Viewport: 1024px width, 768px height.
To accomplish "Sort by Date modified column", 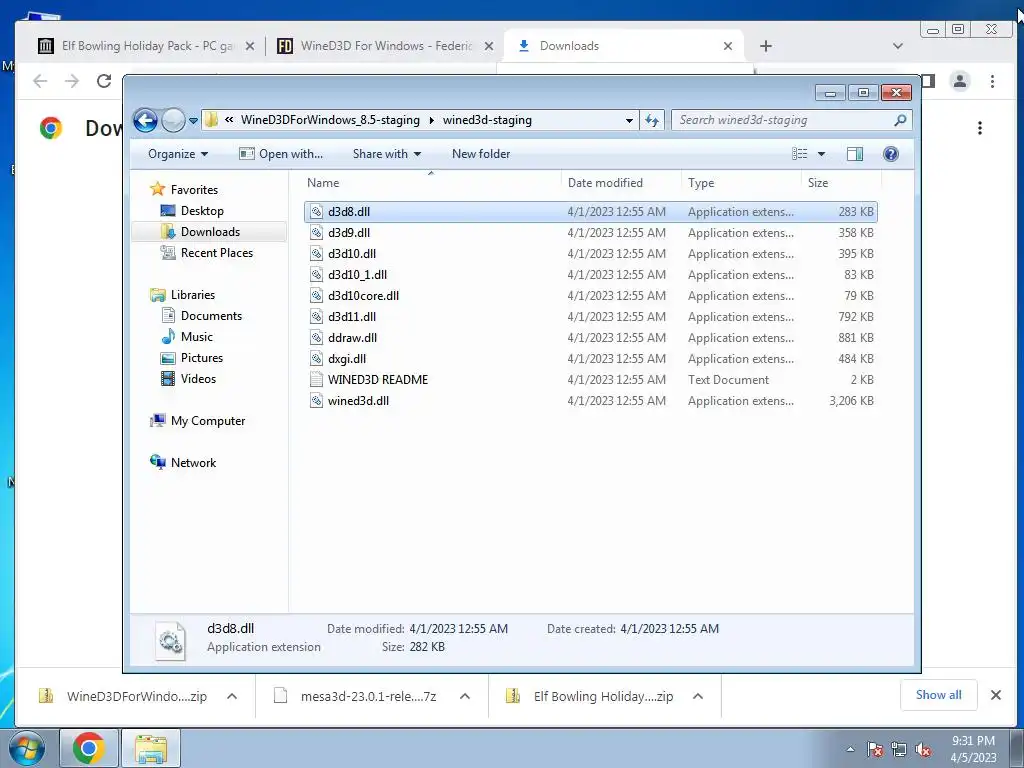I will click(x=620, y=183).
